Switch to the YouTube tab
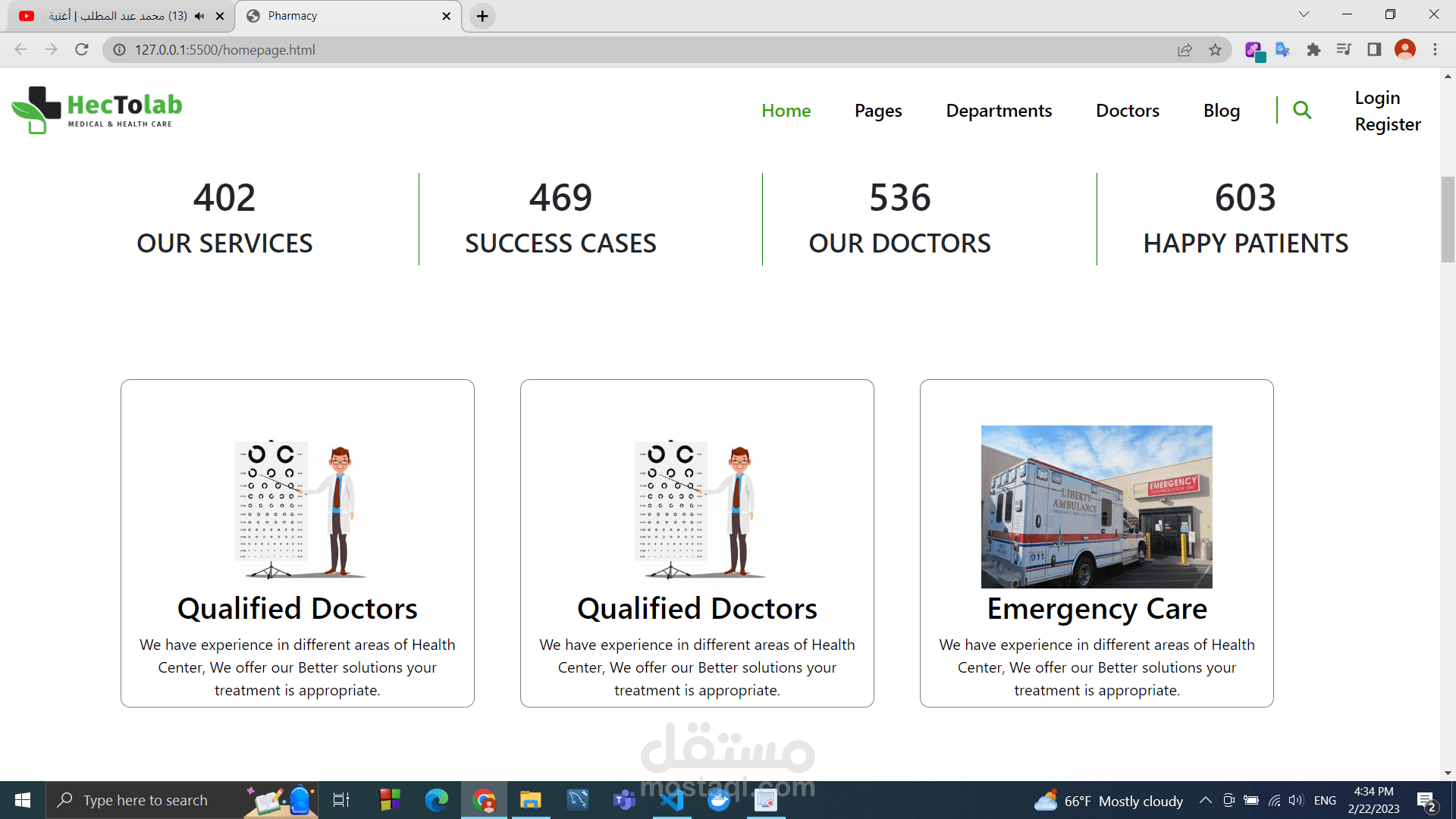Viewport: 1456px width, 819px height. coord(114,16)
